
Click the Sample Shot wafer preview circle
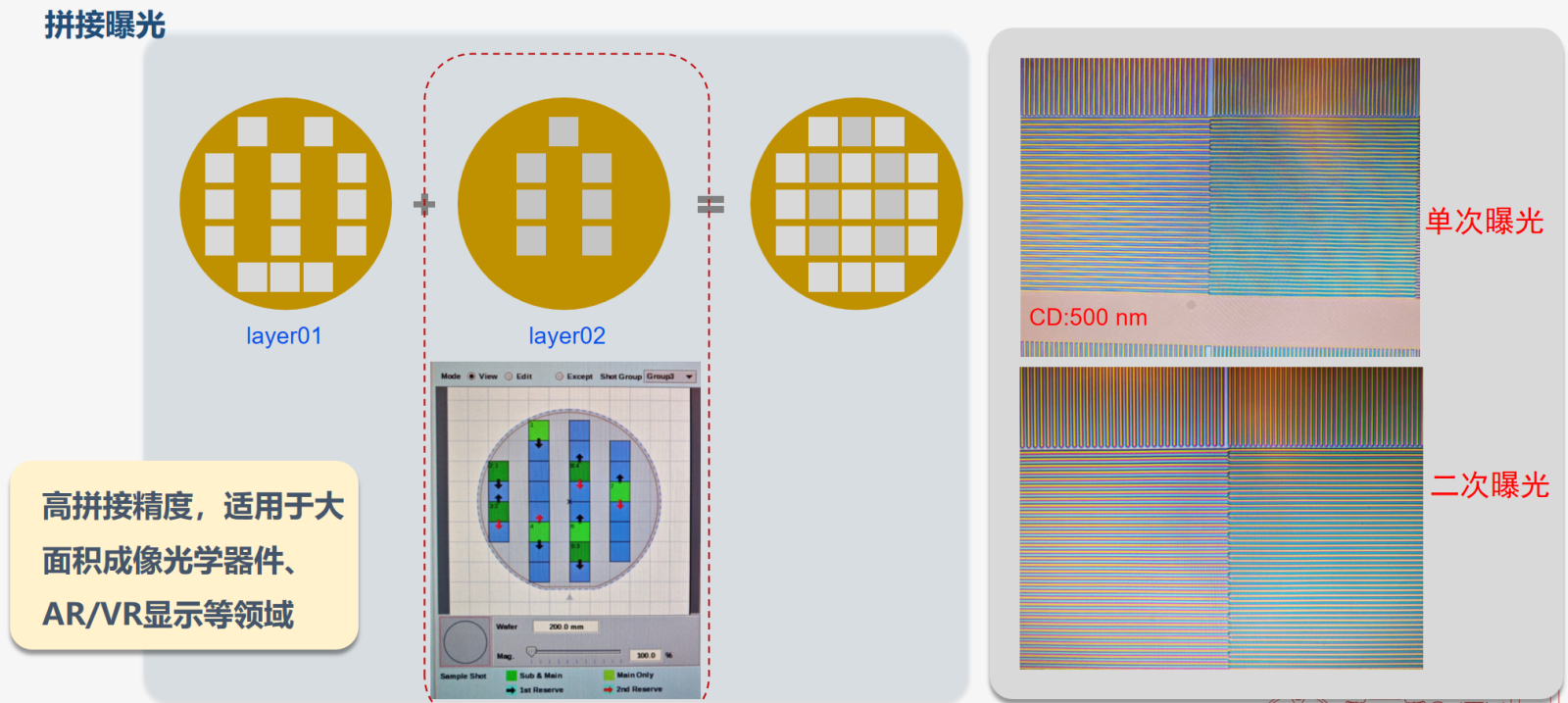pyautogui.click(x=465, y=643)
